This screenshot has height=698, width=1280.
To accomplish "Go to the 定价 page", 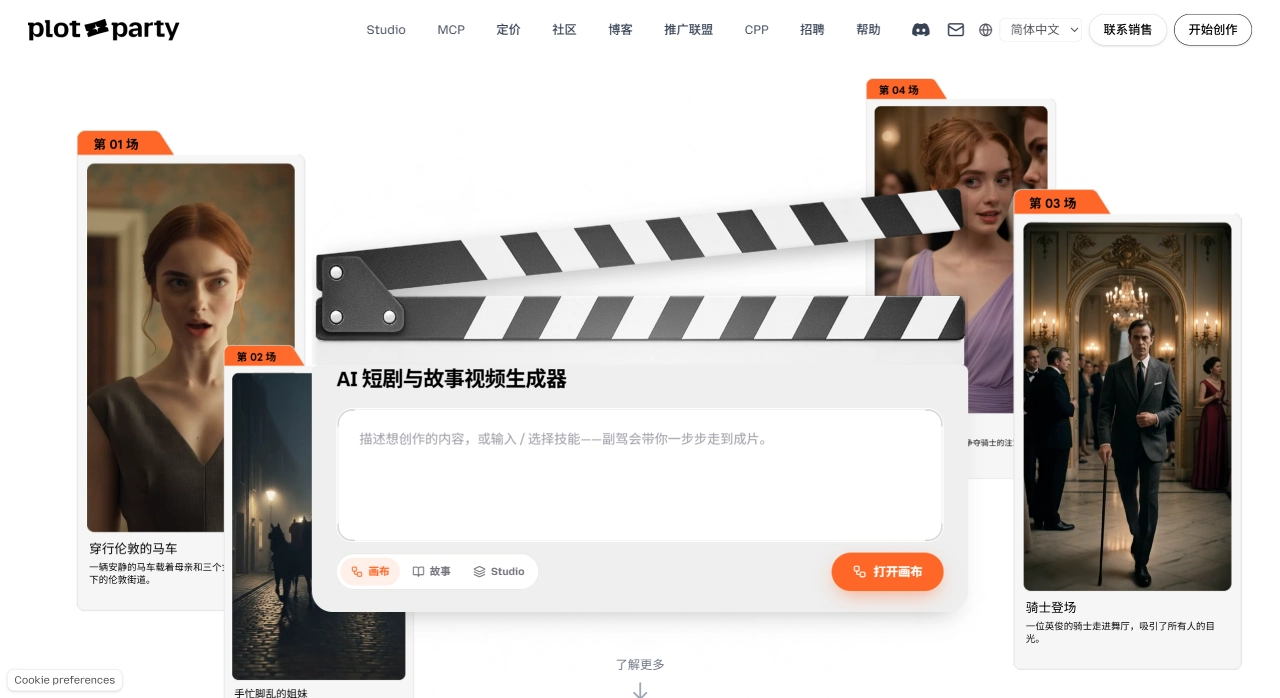I will [x=508, y=30].
